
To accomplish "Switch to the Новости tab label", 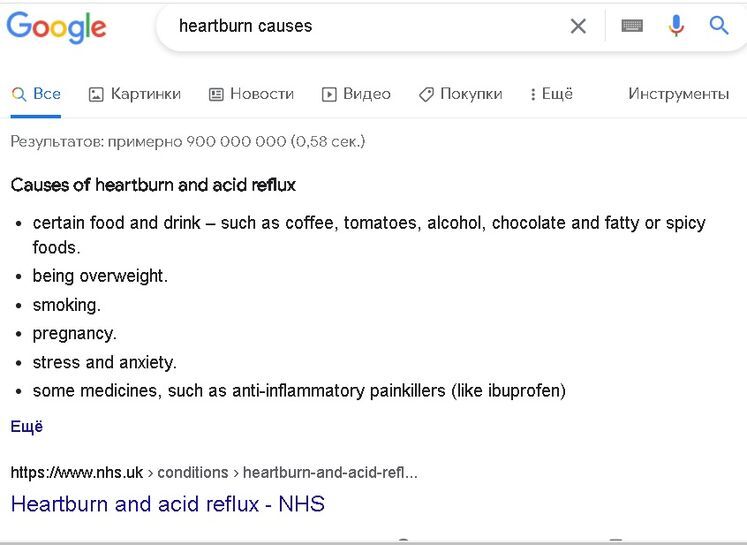I will pos(262,94).
